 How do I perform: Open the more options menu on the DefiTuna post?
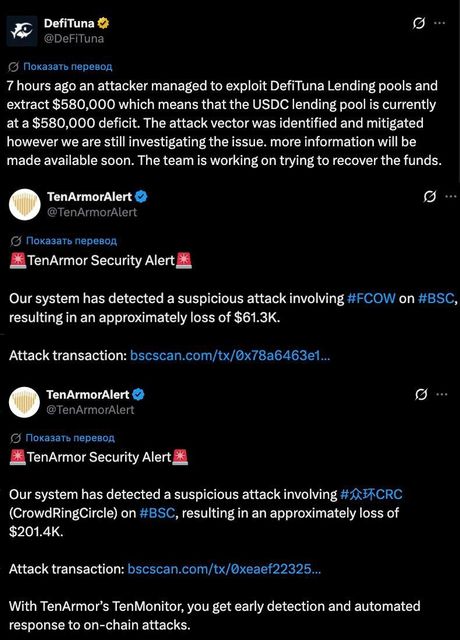(x=440, y=23)
